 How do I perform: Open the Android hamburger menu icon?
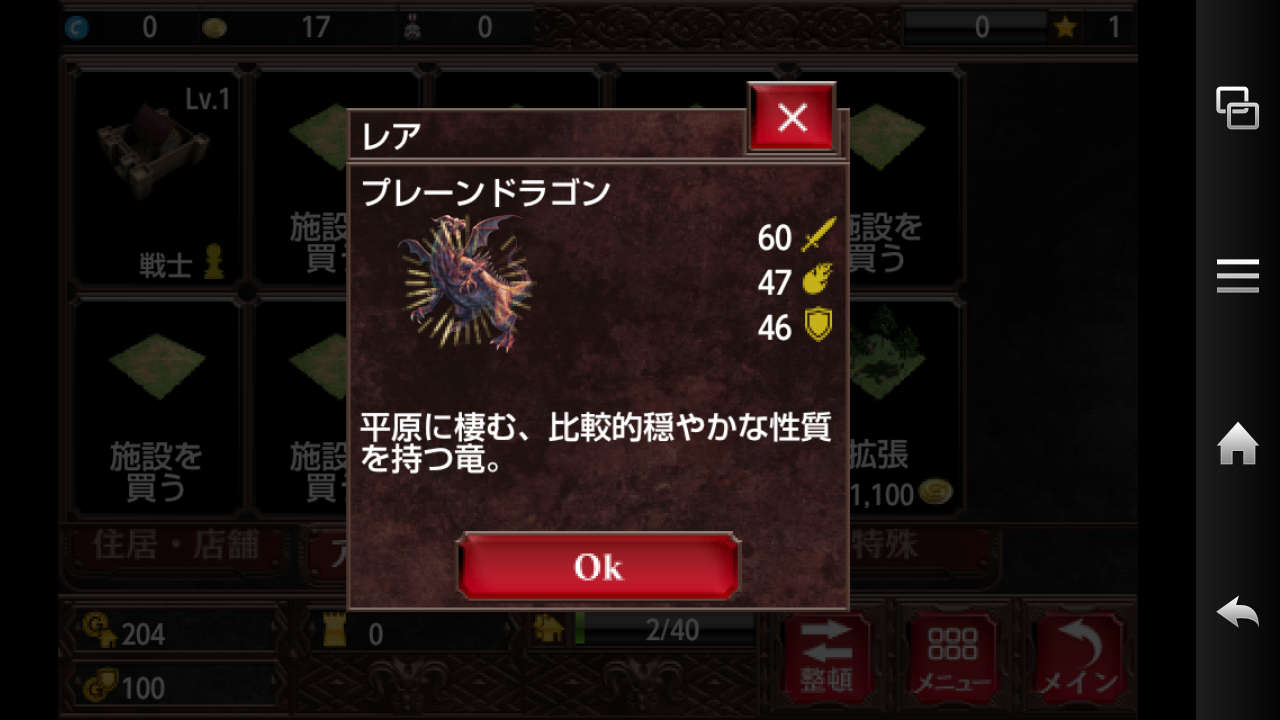tap(1237, 275)
